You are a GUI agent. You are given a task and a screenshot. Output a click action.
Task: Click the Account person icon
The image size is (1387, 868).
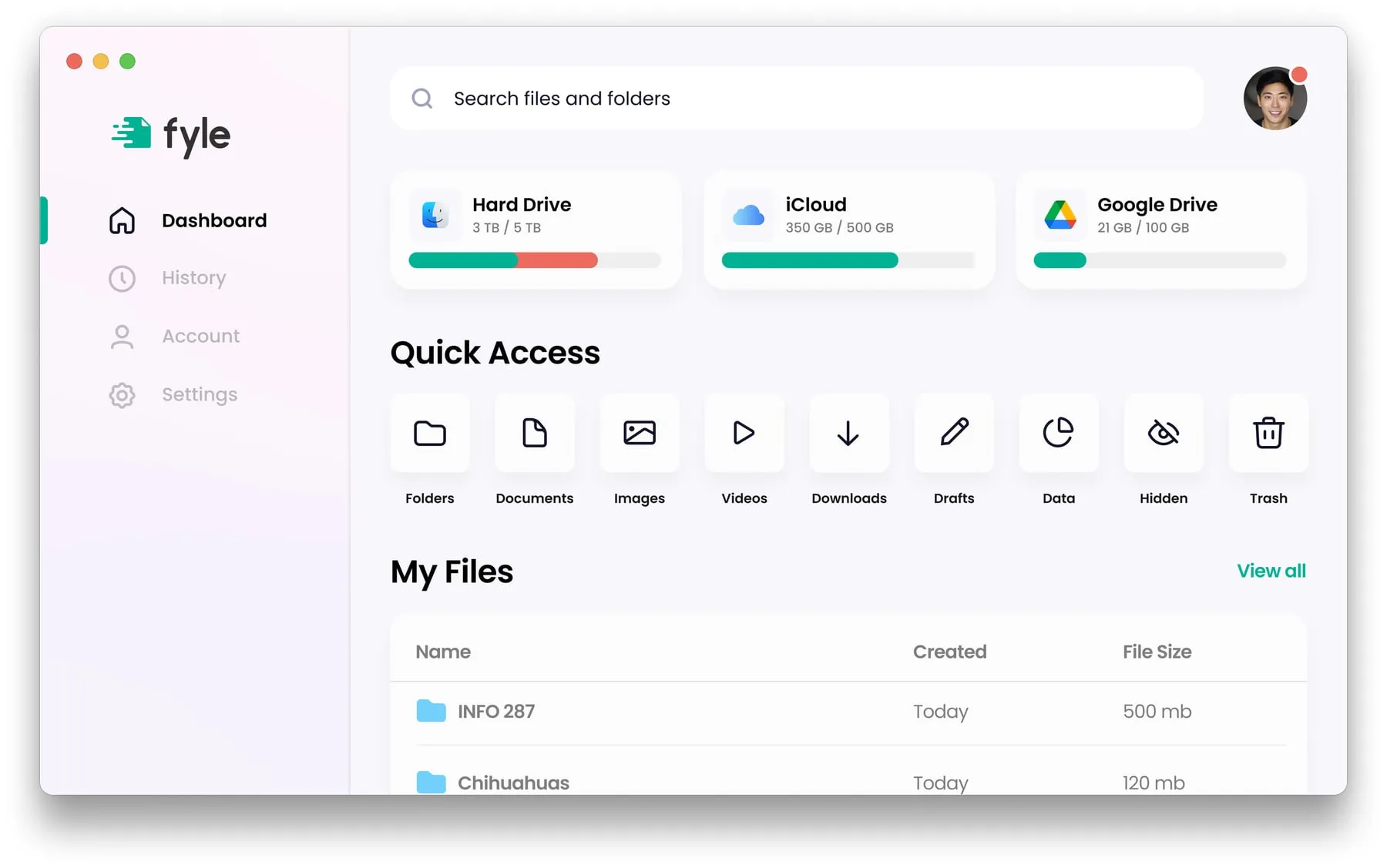(x=122, y=337)
